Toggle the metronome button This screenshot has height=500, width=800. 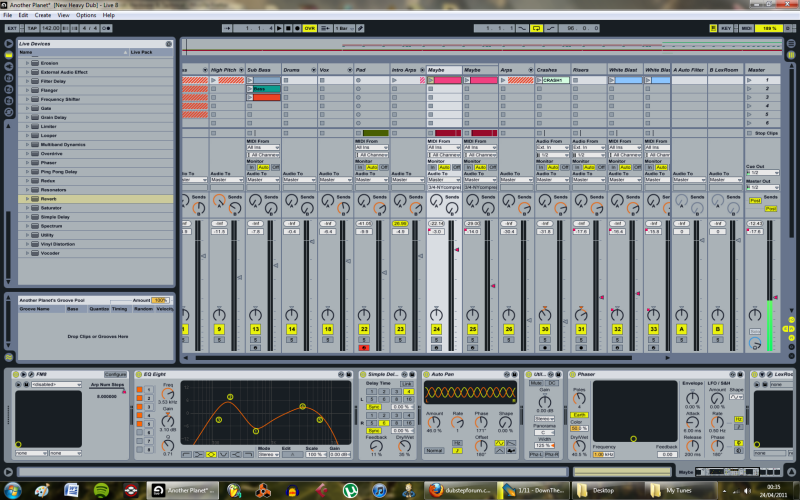[107, 29]
